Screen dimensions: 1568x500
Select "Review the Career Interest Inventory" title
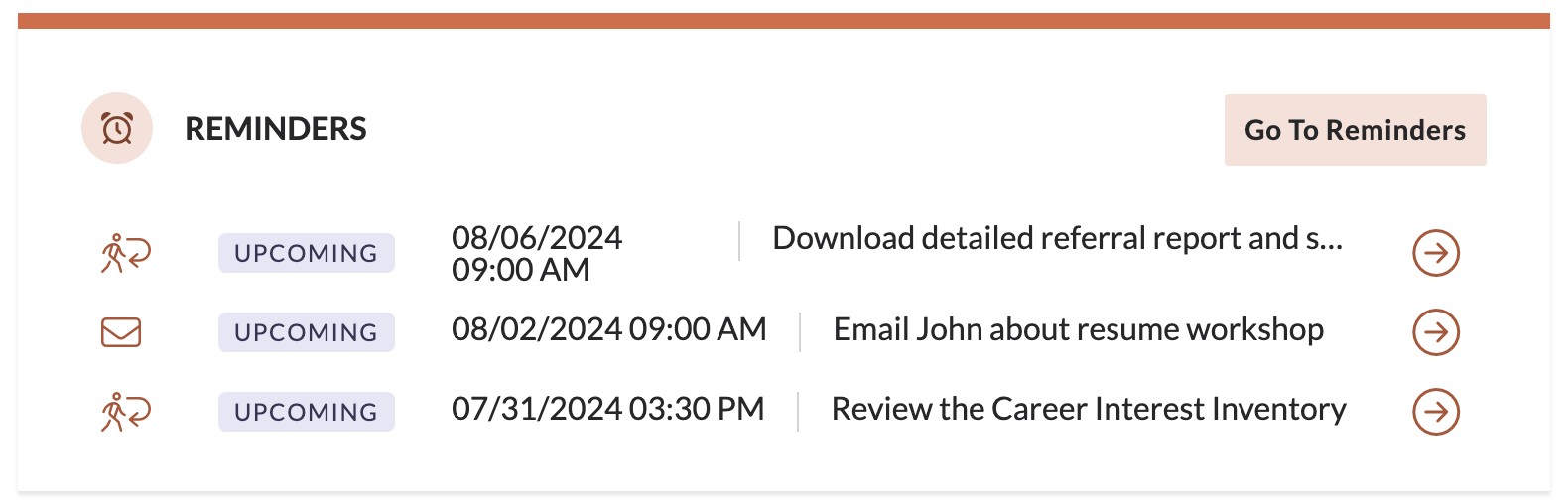coord(1088,410)
